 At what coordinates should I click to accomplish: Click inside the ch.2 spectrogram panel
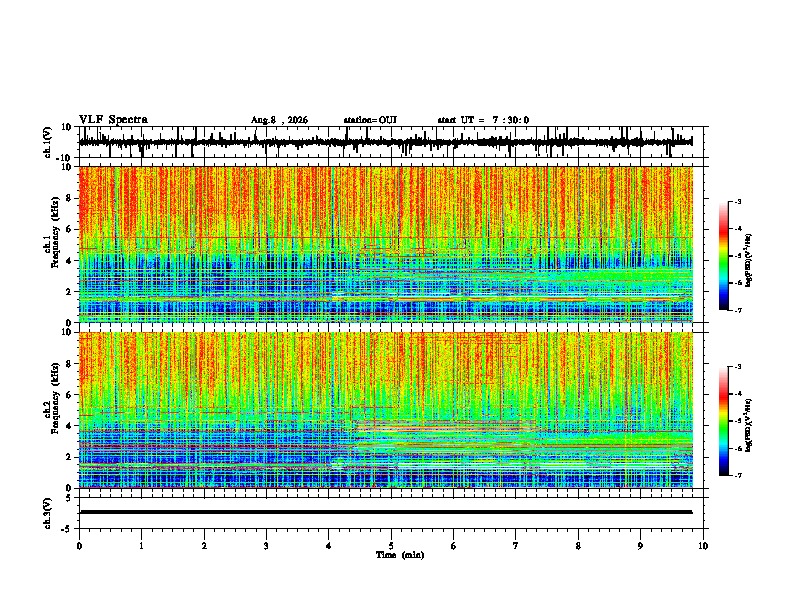pos(386,410)
